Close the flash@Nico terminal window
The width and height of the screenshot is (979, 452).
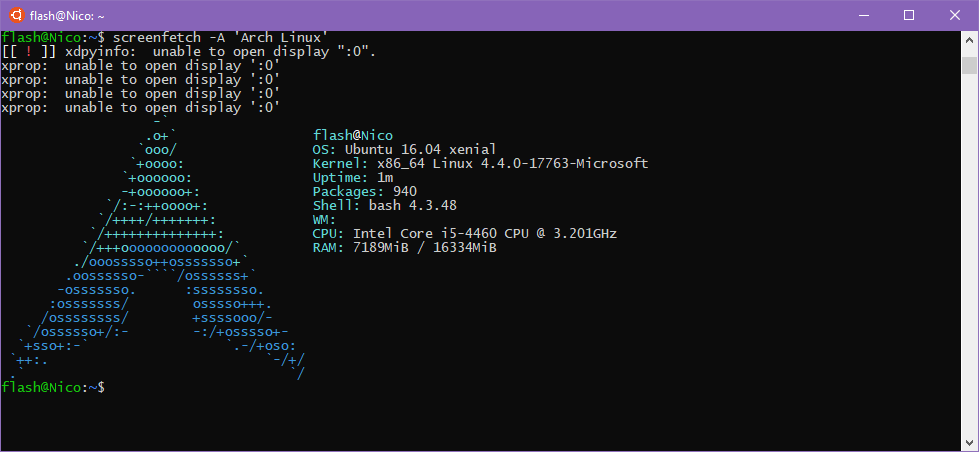coord(955,15)
